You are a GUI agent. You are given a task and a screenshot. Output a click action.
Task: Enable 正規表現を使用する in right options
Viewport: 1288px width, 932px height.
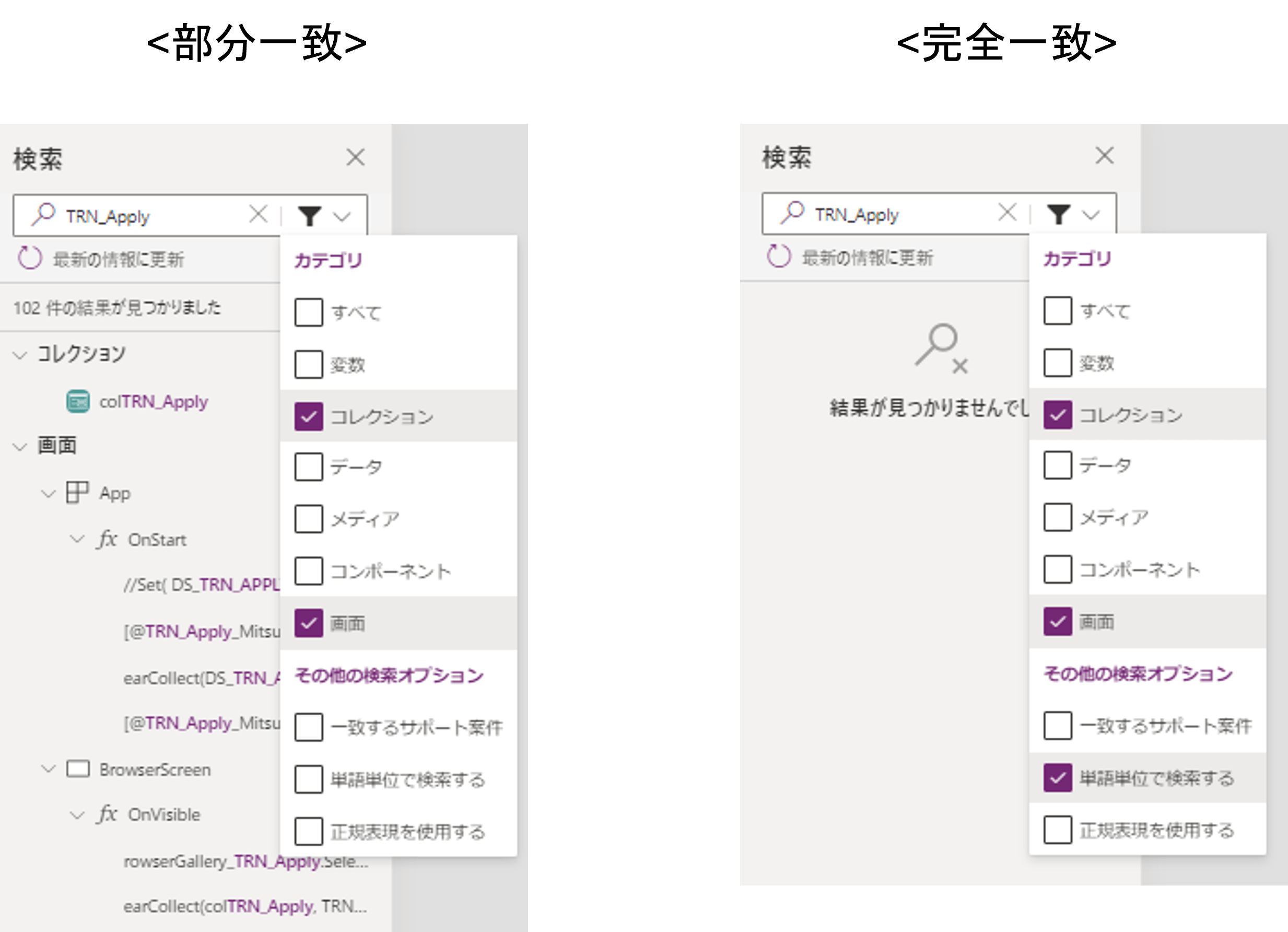(x=1058, y=830)
